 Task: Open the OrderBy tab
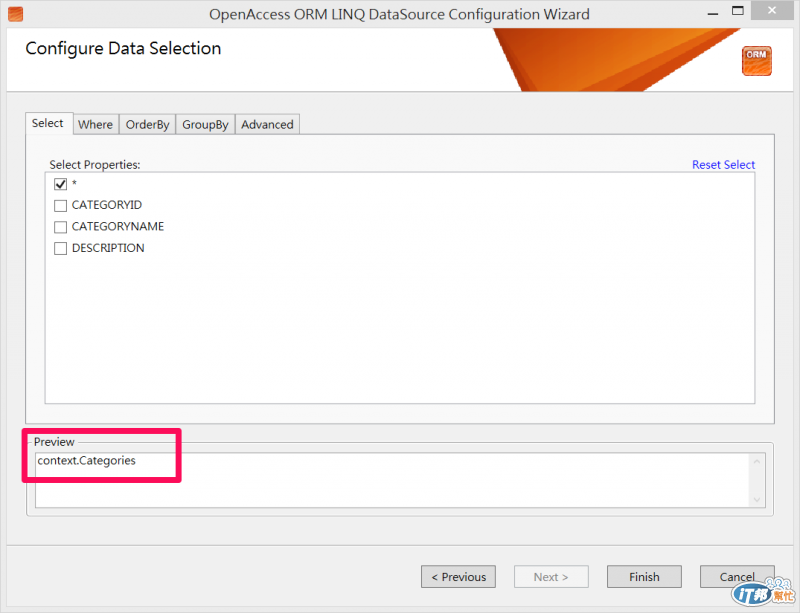click(x=147, y=125)
